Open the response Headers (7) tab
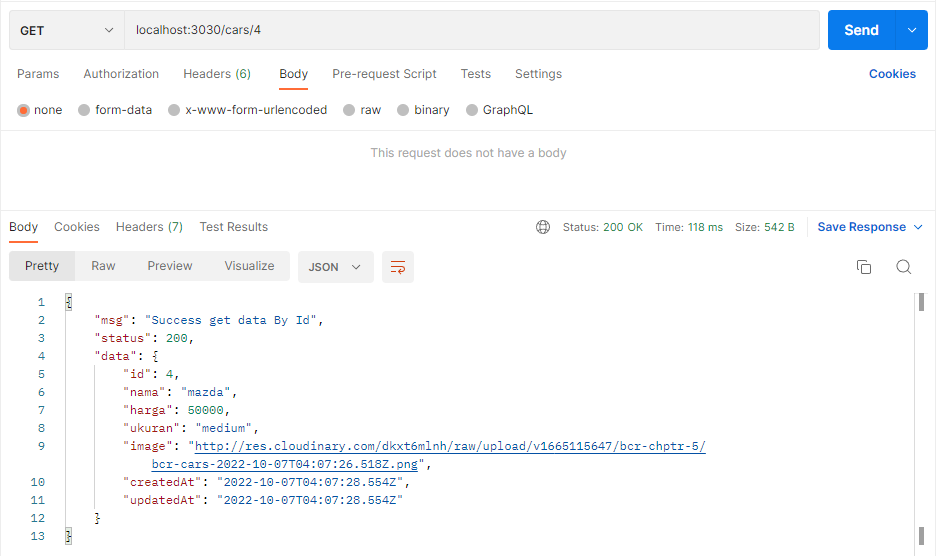 (149, 227)
